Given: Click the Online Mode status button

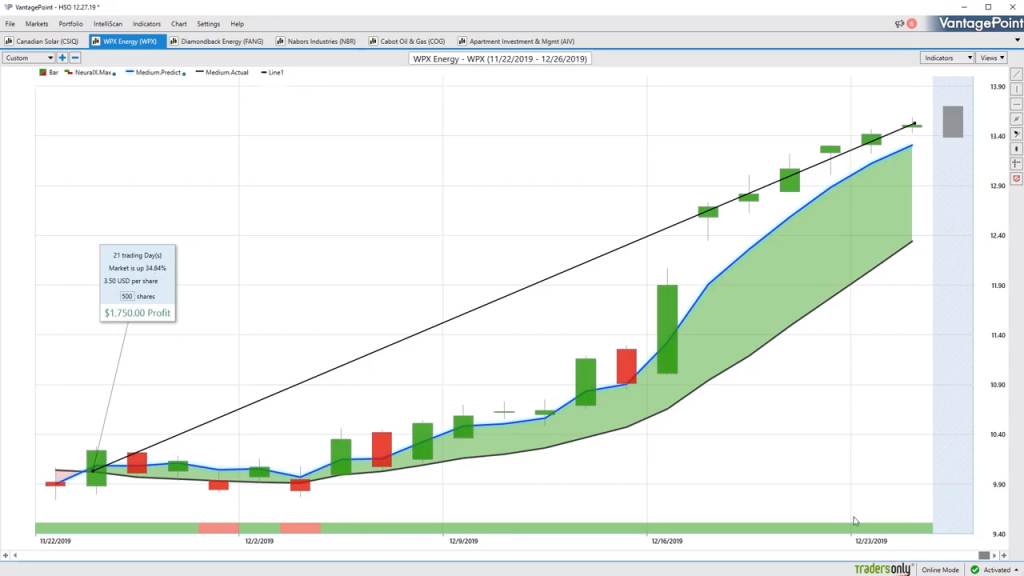Looking at the screenshot, I should pyautogui.click(x=940, y=570).
